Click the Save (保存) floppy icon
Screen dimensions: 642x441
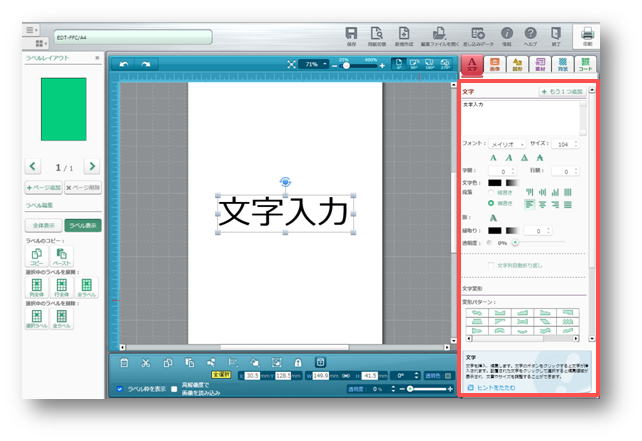pyautogui.click(x=351, y=34)
